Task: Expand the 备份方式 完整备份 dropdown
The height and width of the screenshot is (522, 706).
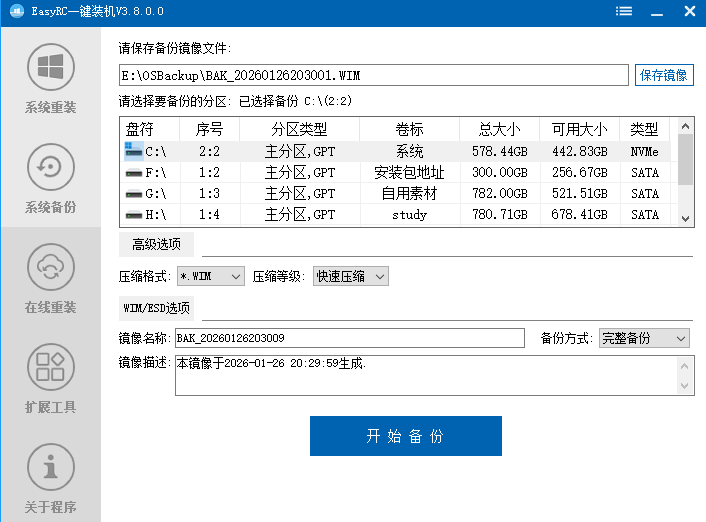Action: pyautogui.click(x=644, y=338)
